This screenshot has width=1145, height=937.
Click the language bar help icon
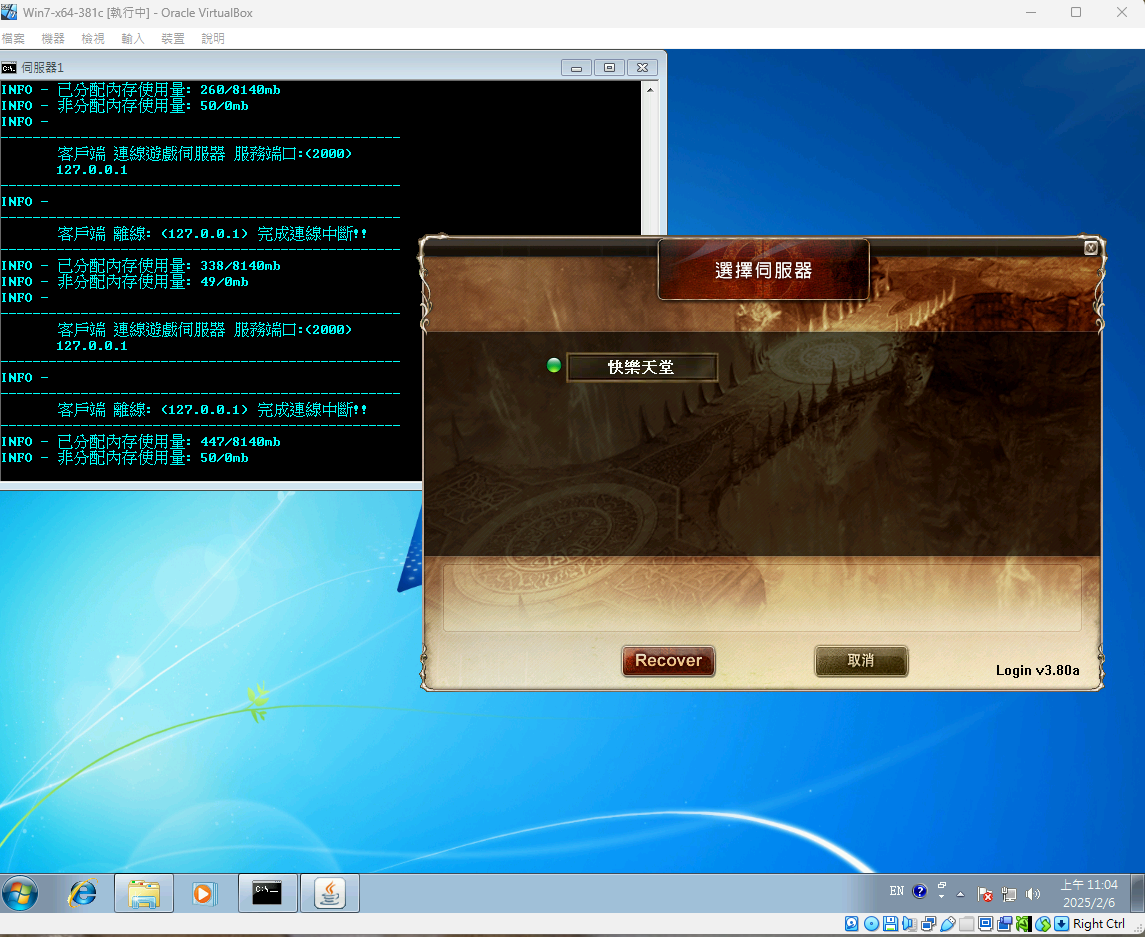[x=920, y=891]
